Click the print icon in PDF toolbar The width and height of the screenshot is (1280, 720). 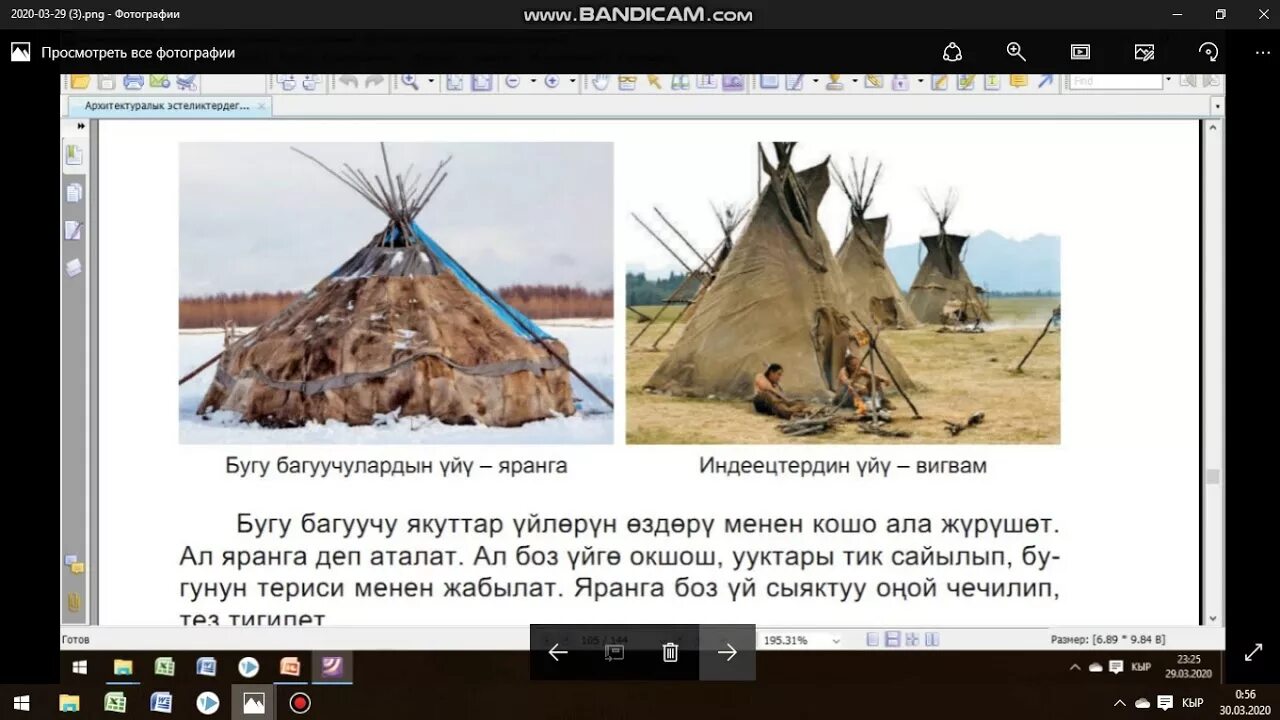(x=133, y=81)
